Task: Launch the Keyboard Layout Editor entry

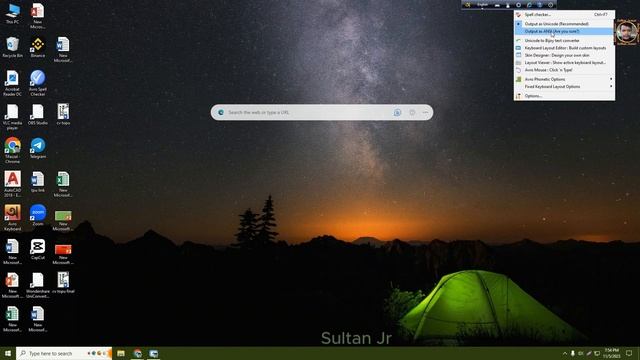Action: [x=564, y=48]
